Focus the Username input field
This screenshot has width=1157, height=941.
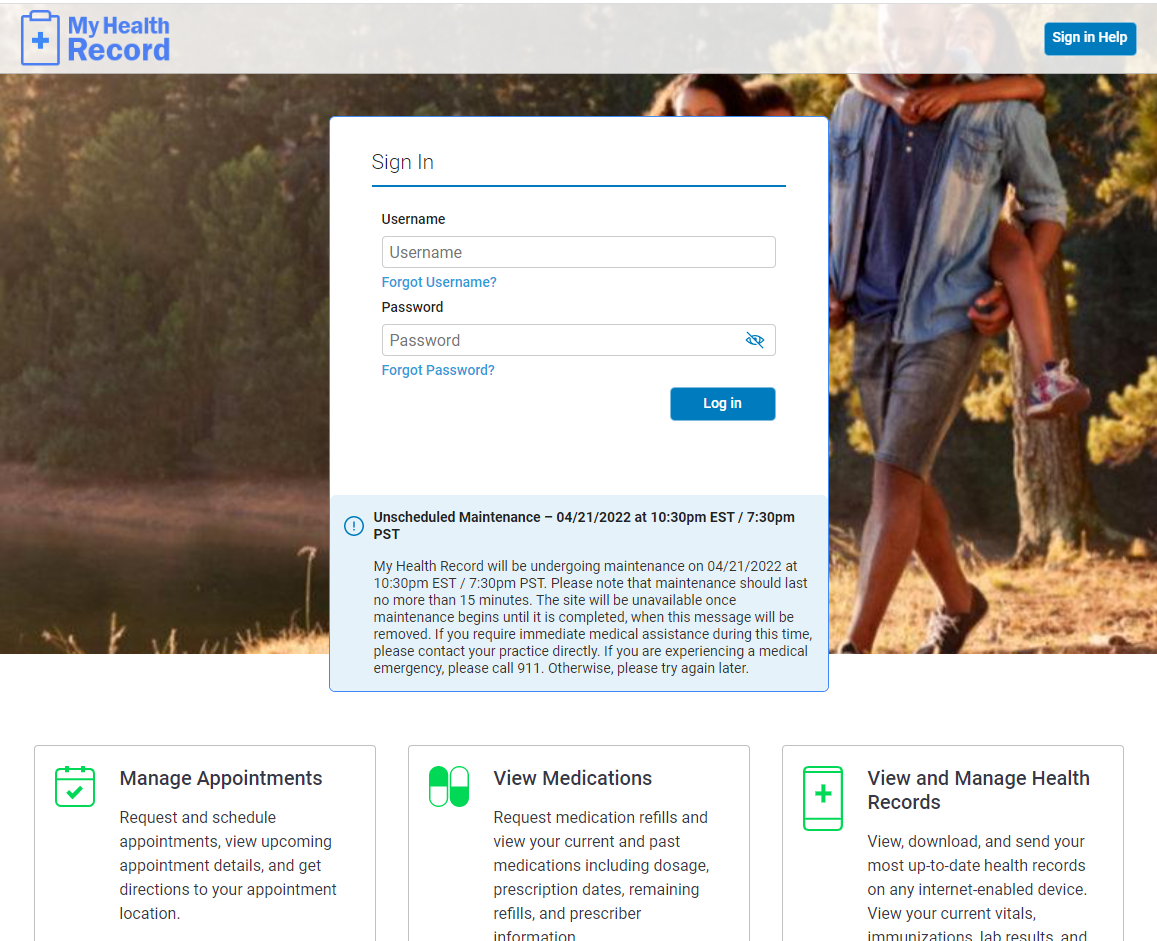tap(578, 252)
